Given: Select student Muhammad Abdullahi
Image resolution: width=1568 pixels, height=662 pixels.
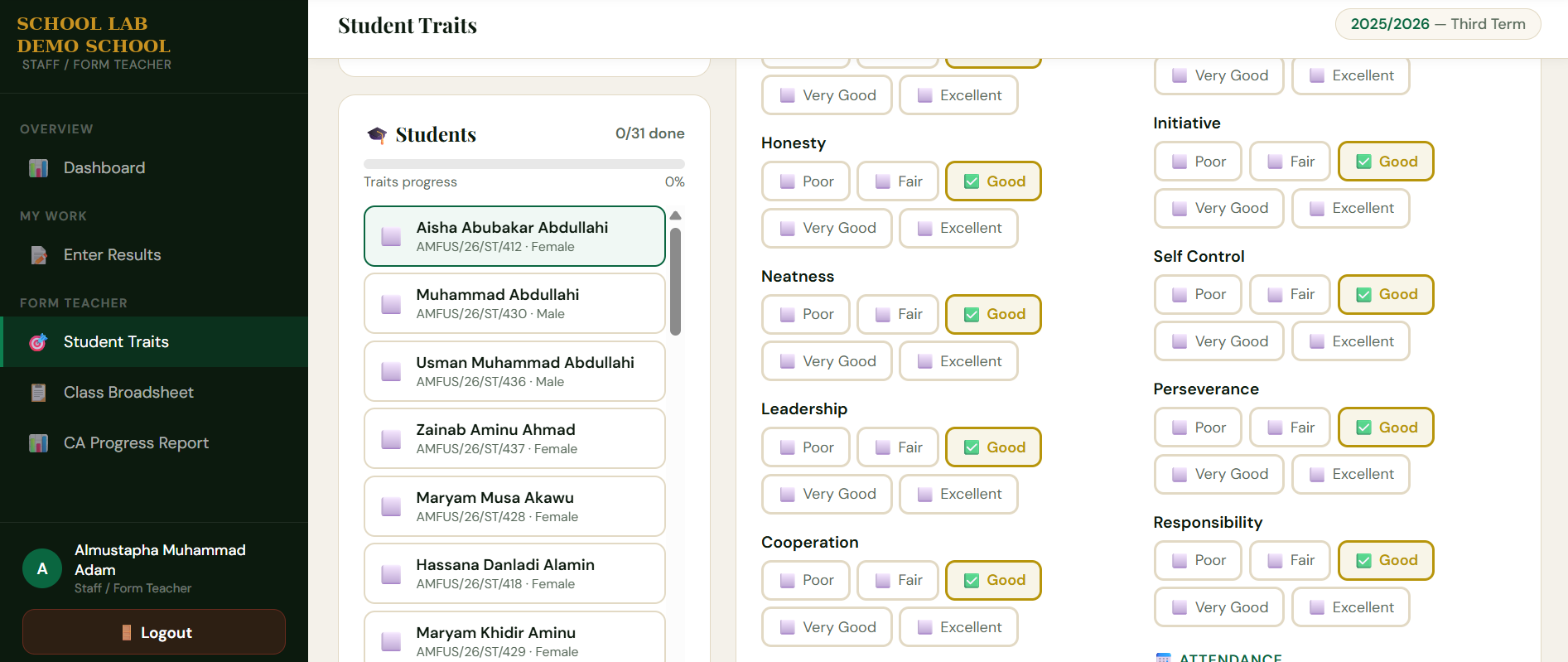Looking at the screenshot, I should pyautogui.click(x=514, y=303).
